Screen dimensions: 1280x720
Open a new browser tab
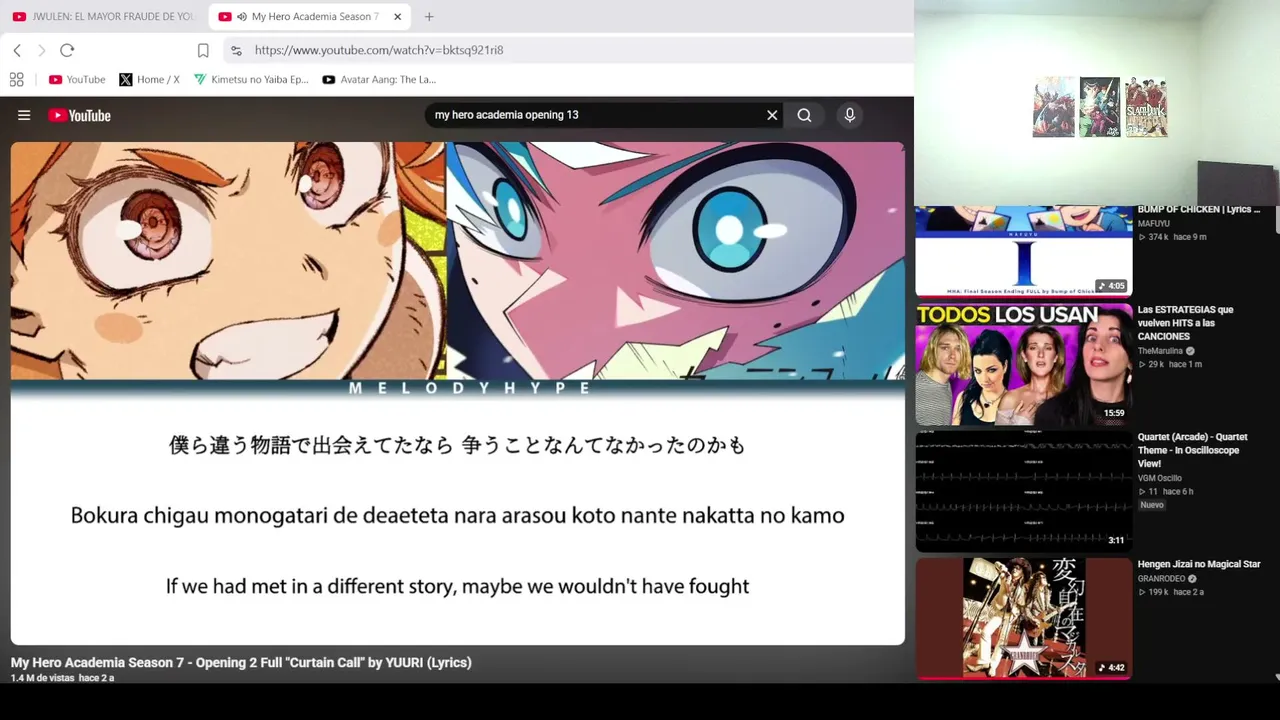[x=429, y=16]
